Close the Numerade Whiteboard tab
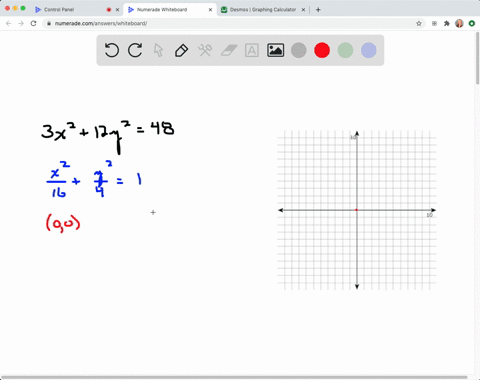 [210, 10]
